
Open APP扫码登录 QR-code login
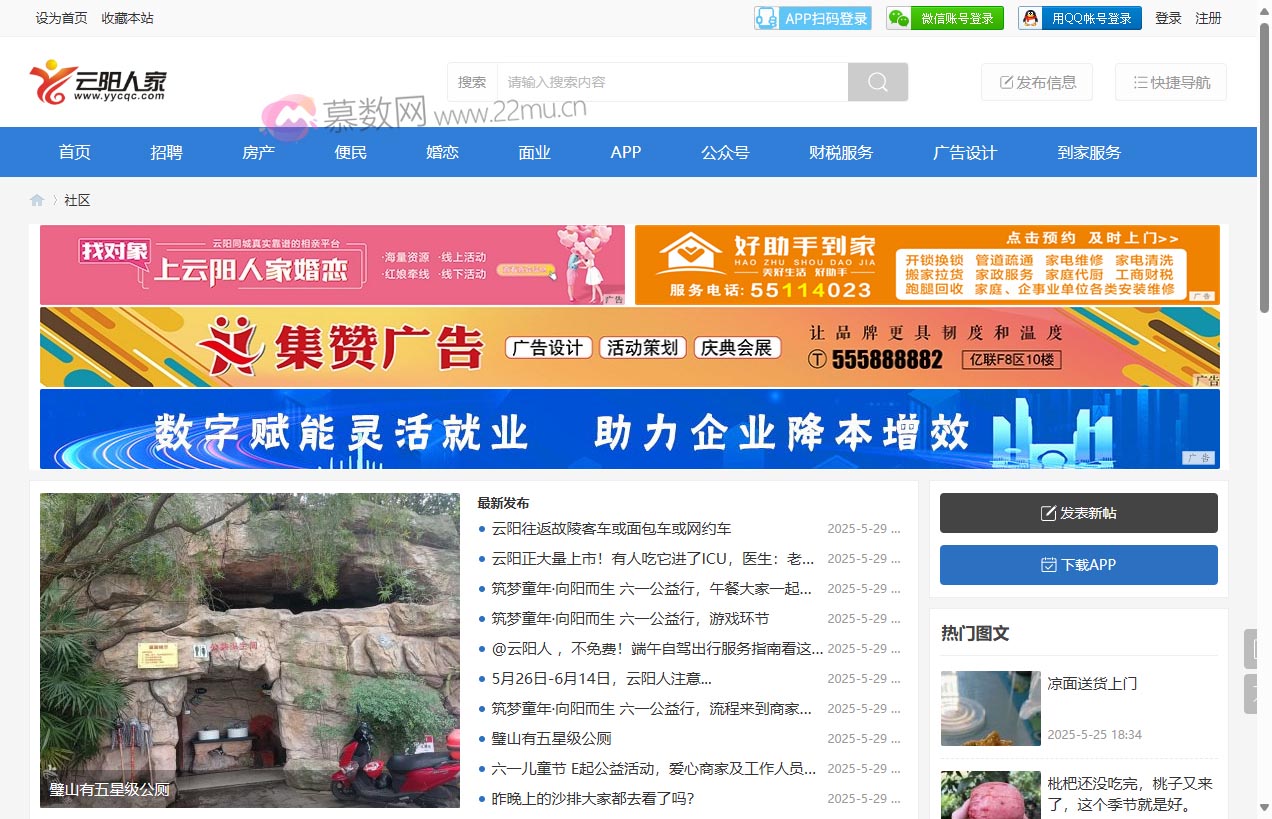812,17
